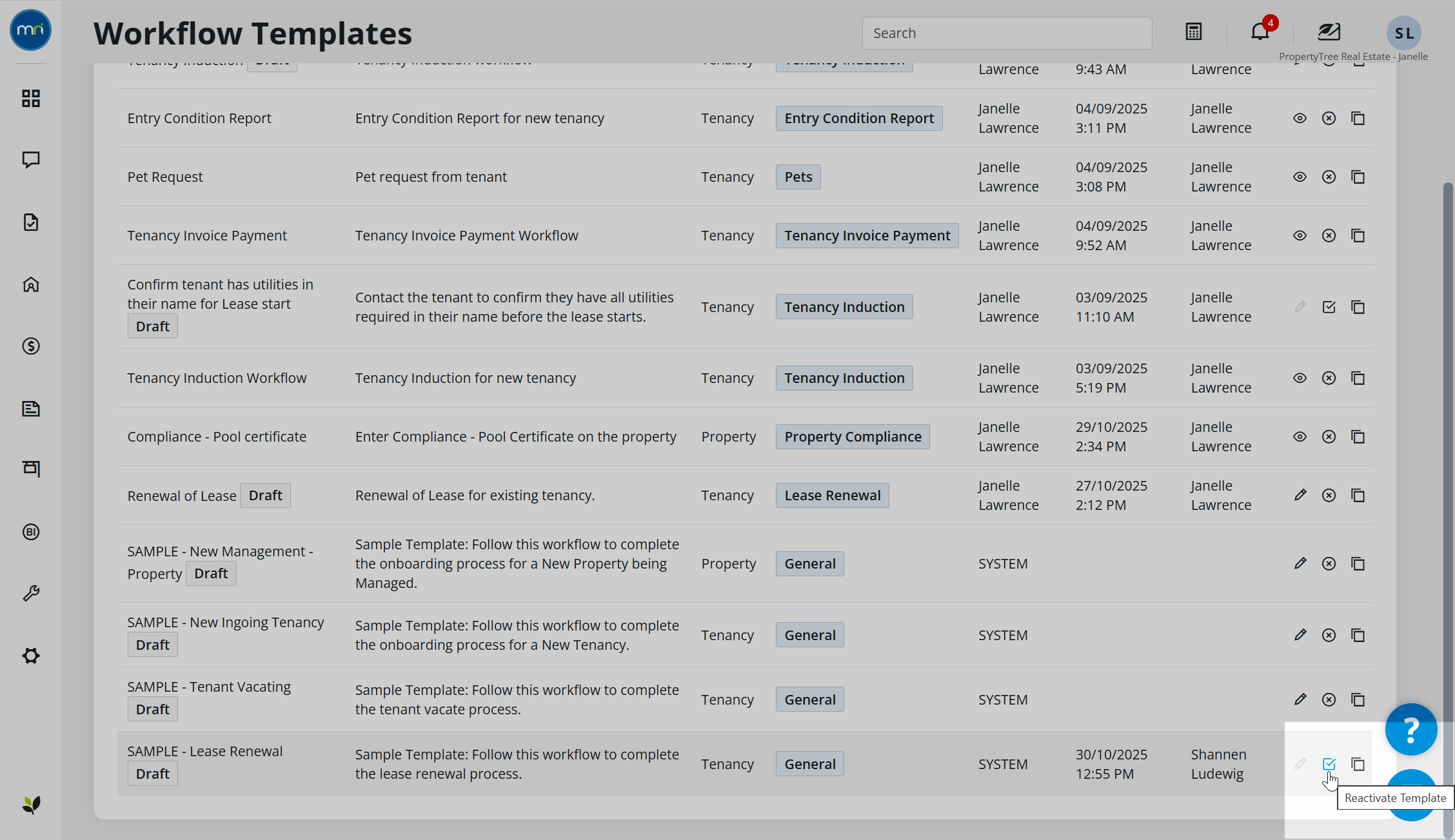Click the Entry Condition Report category tag
This screenshot has height=840, width=1455.
[x=859, y=118]
